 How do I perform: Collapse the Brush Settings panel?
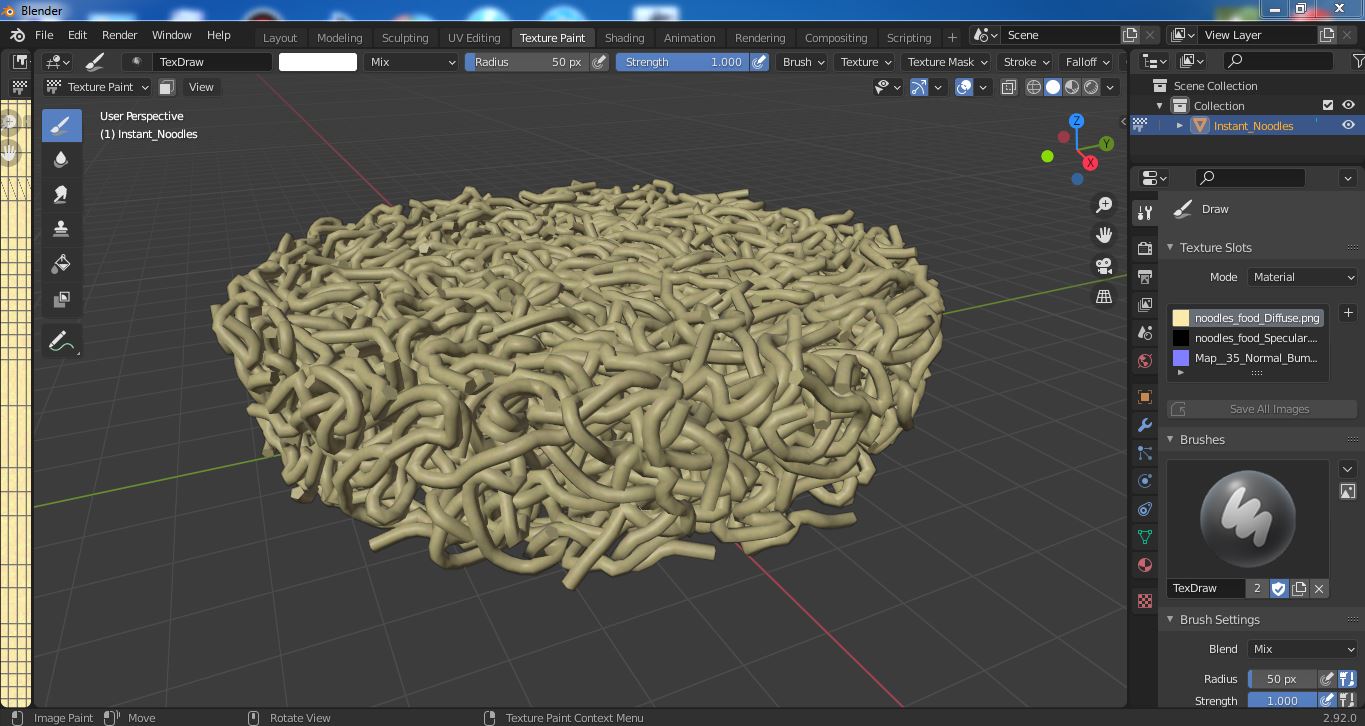click(1171, 620)
